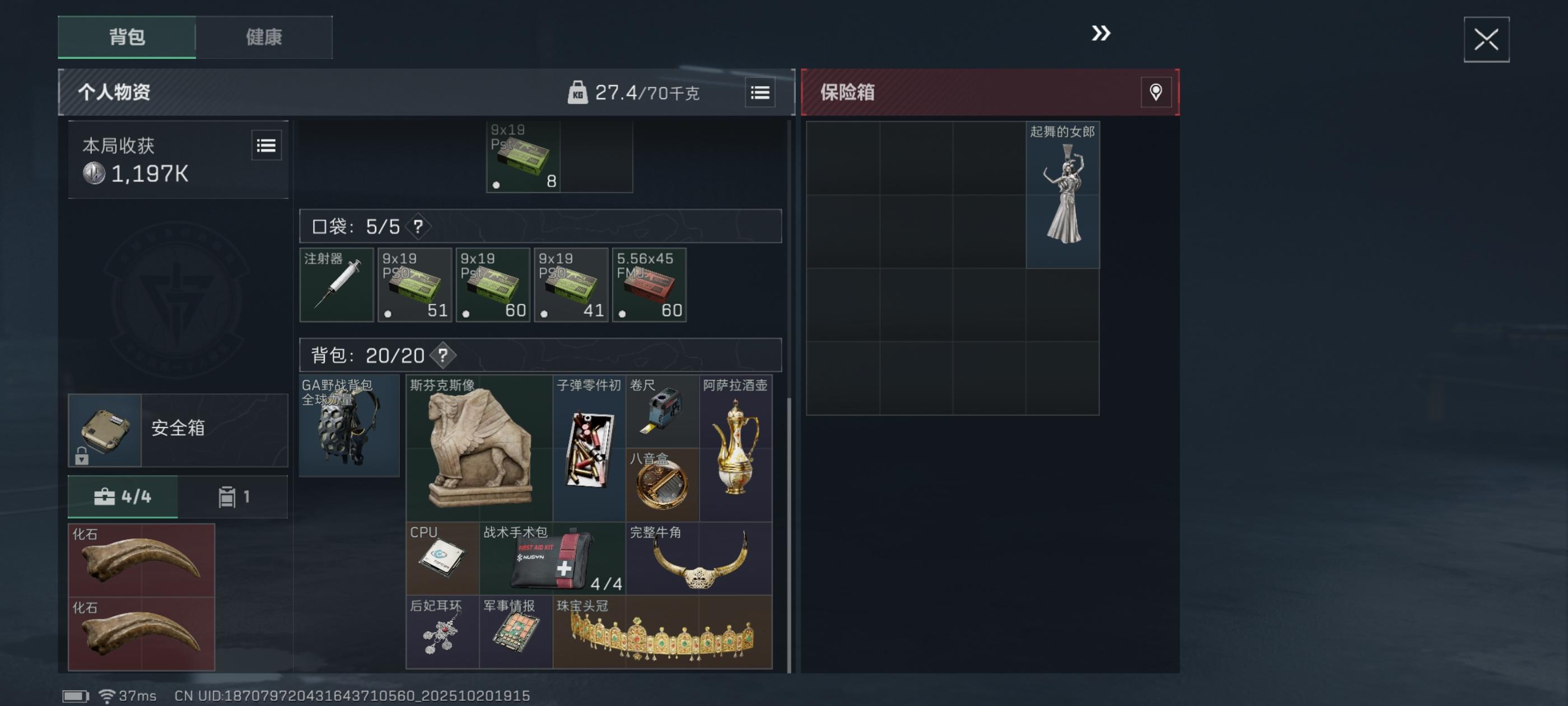Select the 战术手术包 surgery kit
The width and height of the screenshot is (1568, 706).
pos(552,558)
